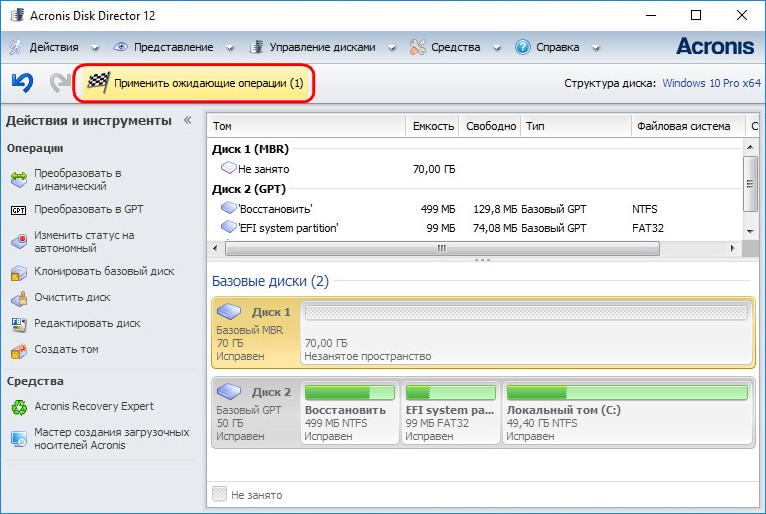Select the Диск 2 (GPT) group row
The width and height of the screenshot is (766, 514).
(x=474, y=189)
